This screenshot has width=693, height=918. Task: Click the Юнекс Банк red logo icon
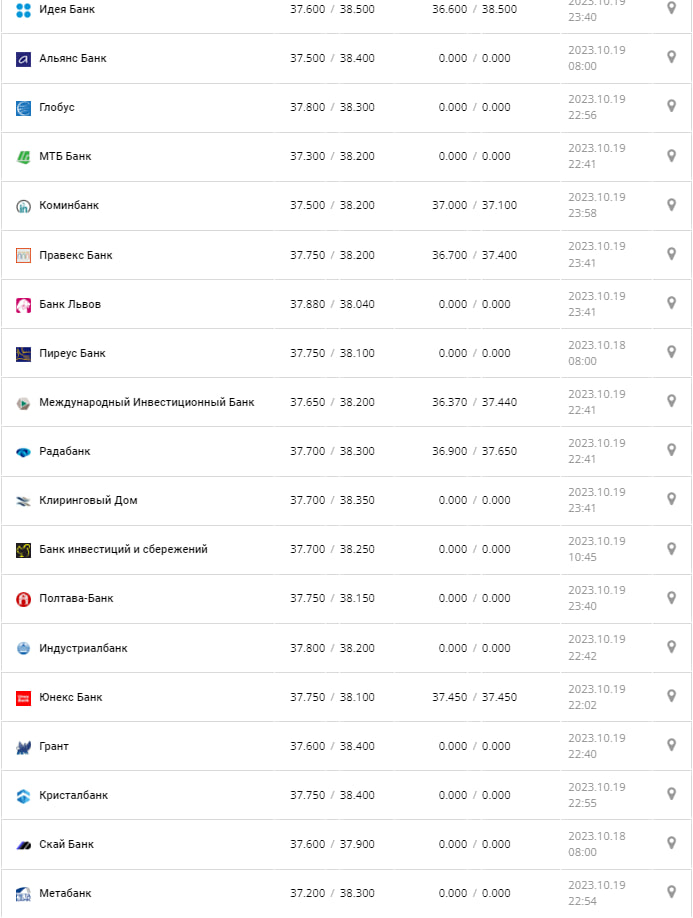(24, 698)
